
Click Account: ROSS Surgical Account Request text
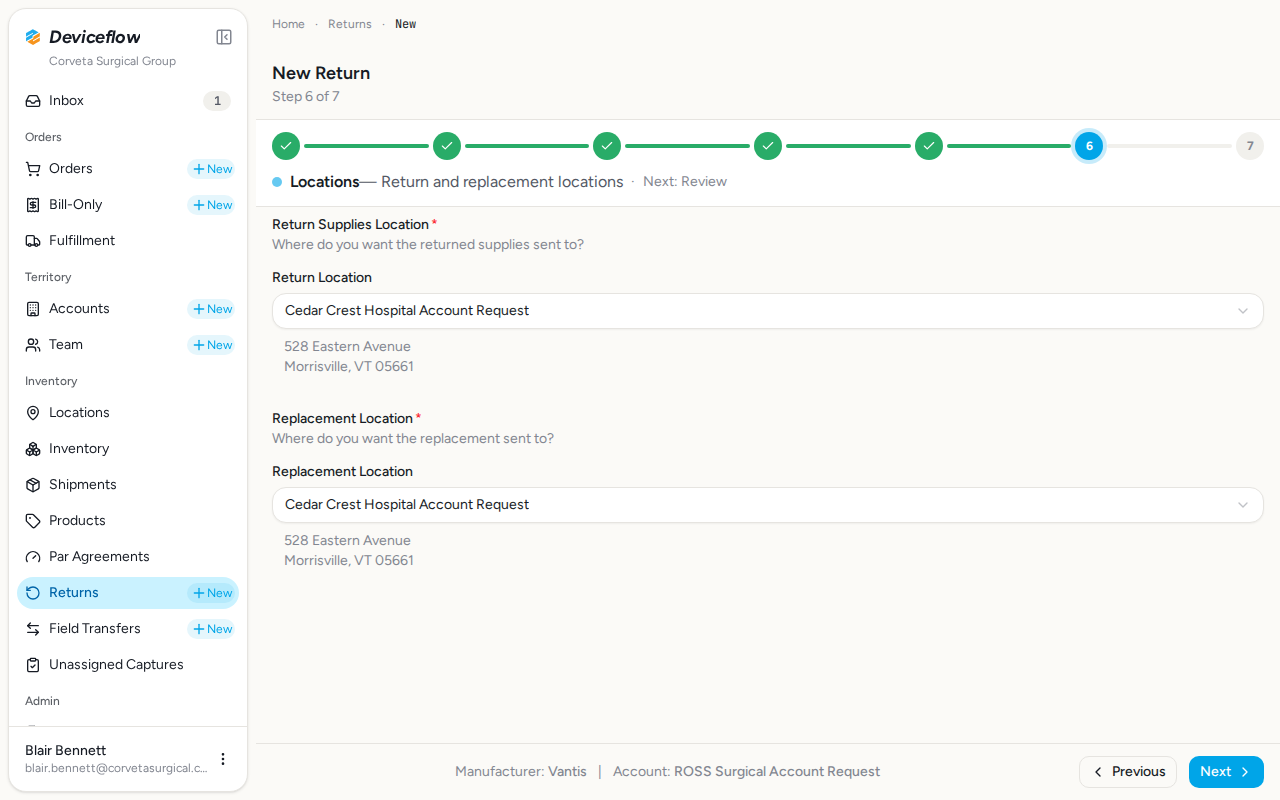[x=747, y=772]
